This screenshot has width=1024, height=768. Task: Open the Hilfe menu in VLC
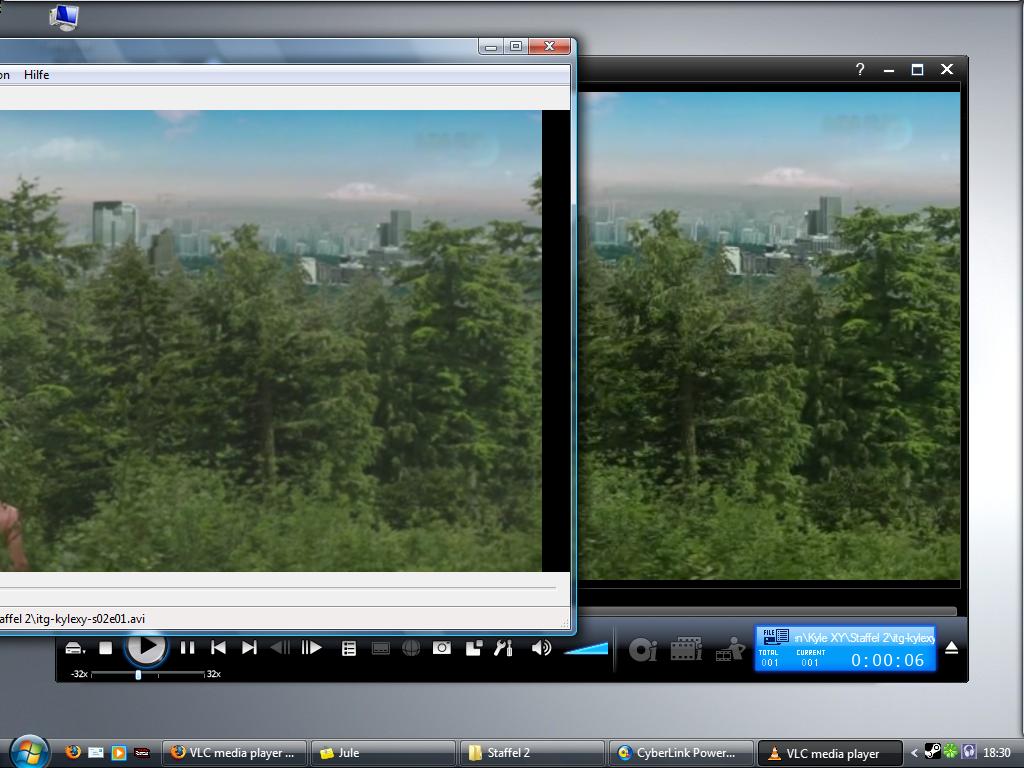pos(37,74)
